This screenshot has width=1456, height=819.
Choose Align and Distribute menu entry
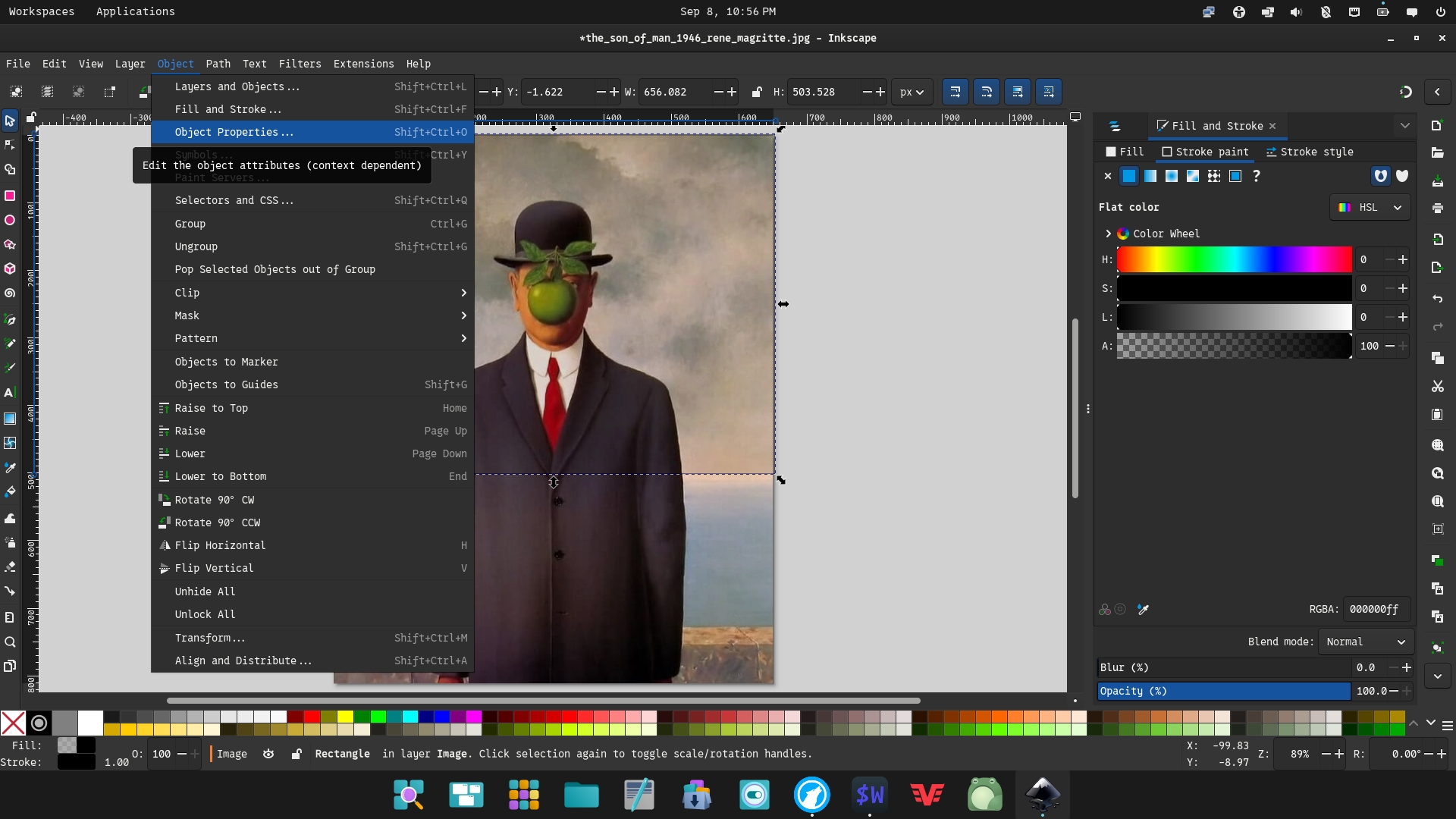(x=312, y=661)
